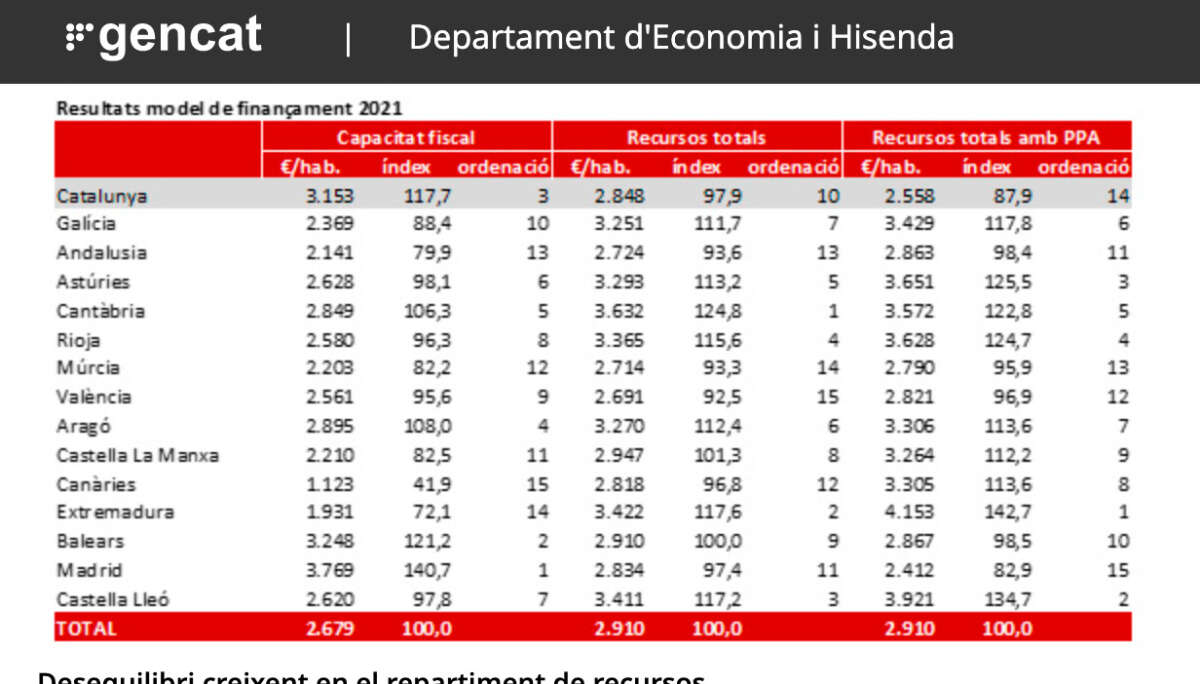The image size is (1200, 684).
Task: Click the Extremadura row label
Action: pyautogui.click(x=115, y=512)
